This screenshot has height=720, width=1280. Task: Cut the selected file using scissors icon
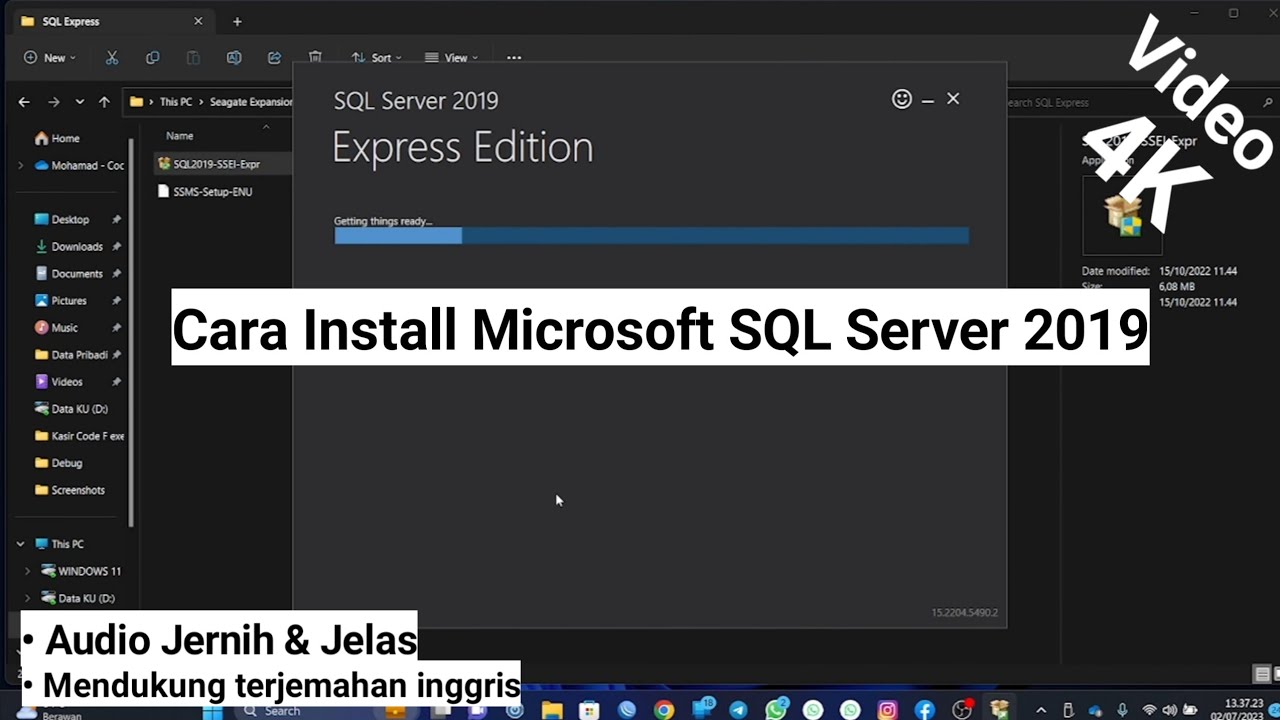tap(112, 58)
